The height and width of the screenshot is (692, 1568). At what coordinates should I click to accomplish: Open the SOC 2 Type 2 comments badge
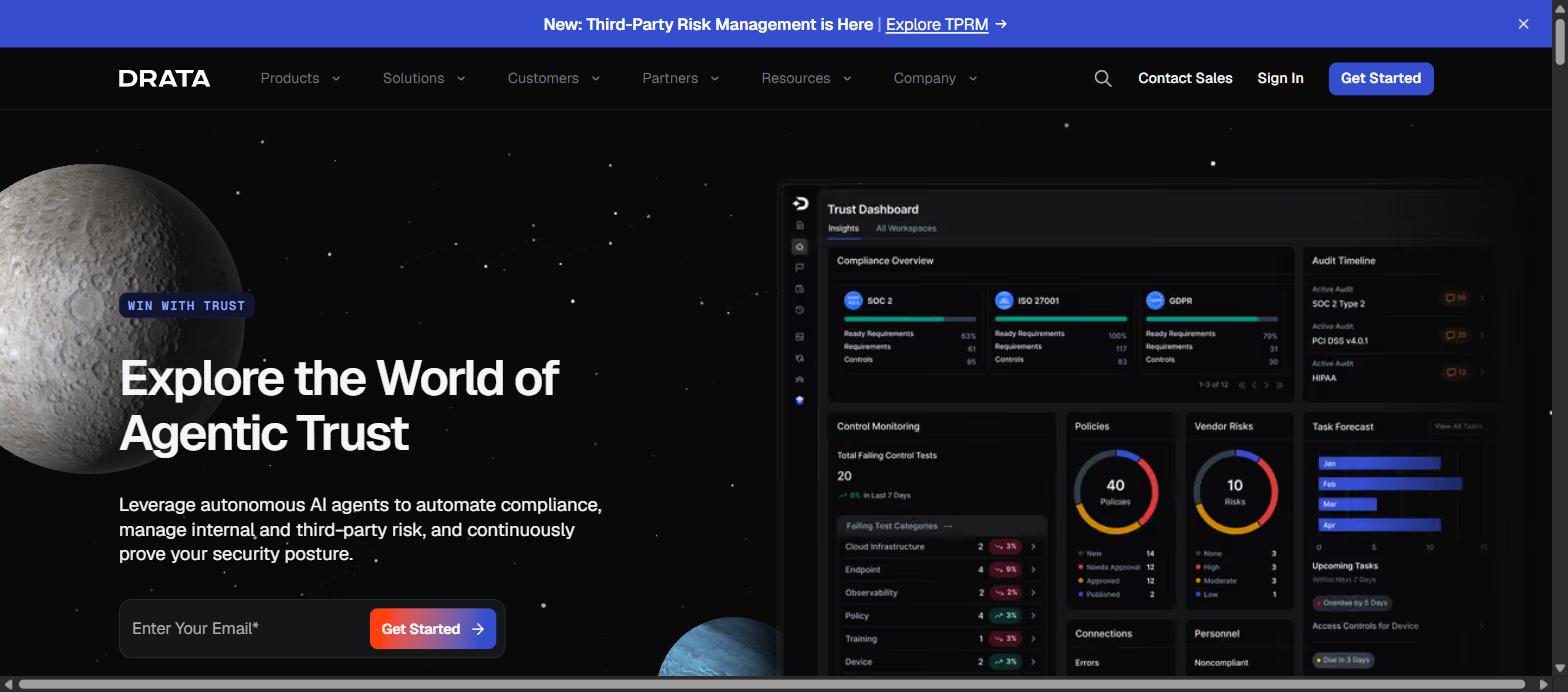coord(1455,298)
